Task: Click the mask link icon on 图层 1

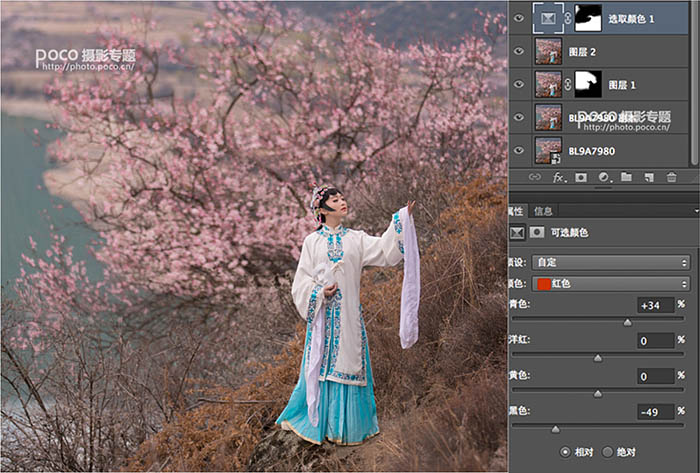Action: 568,84
